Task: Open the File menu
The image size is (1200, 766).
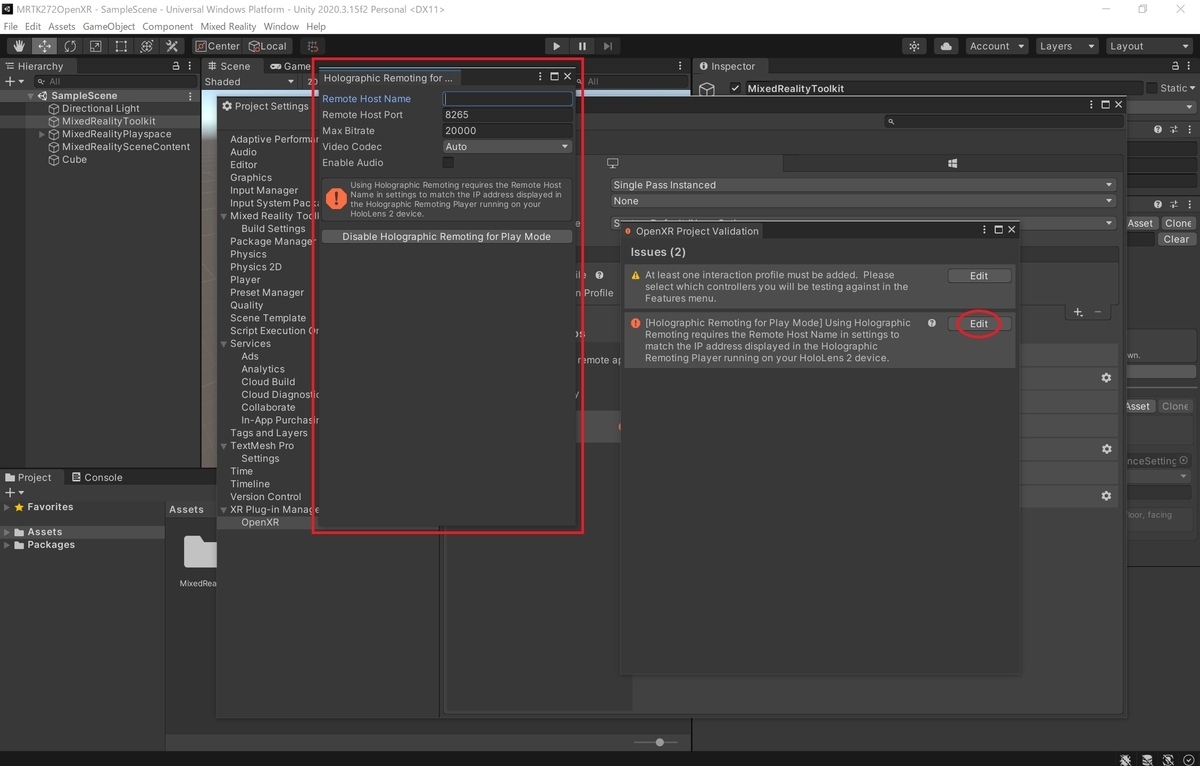Action: pyautogui.click(x=11, y=26)
